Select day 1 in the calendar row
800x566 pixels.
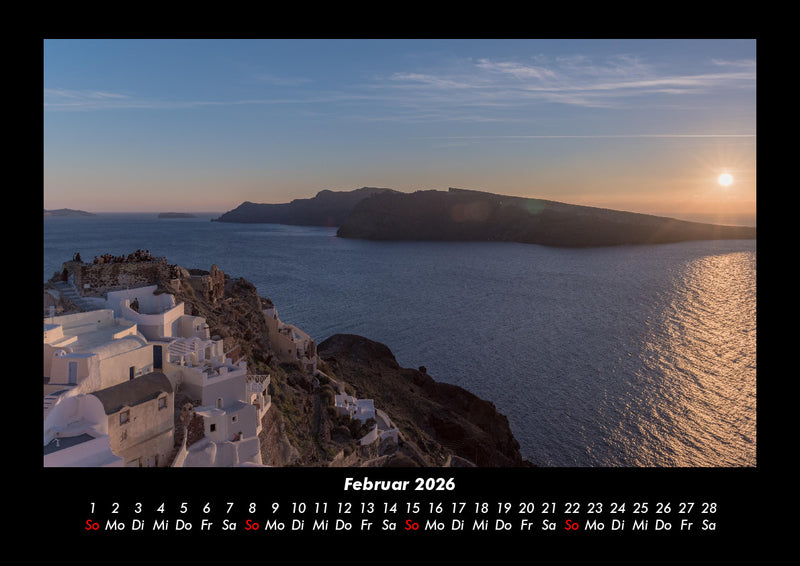[x=92, y=508]
